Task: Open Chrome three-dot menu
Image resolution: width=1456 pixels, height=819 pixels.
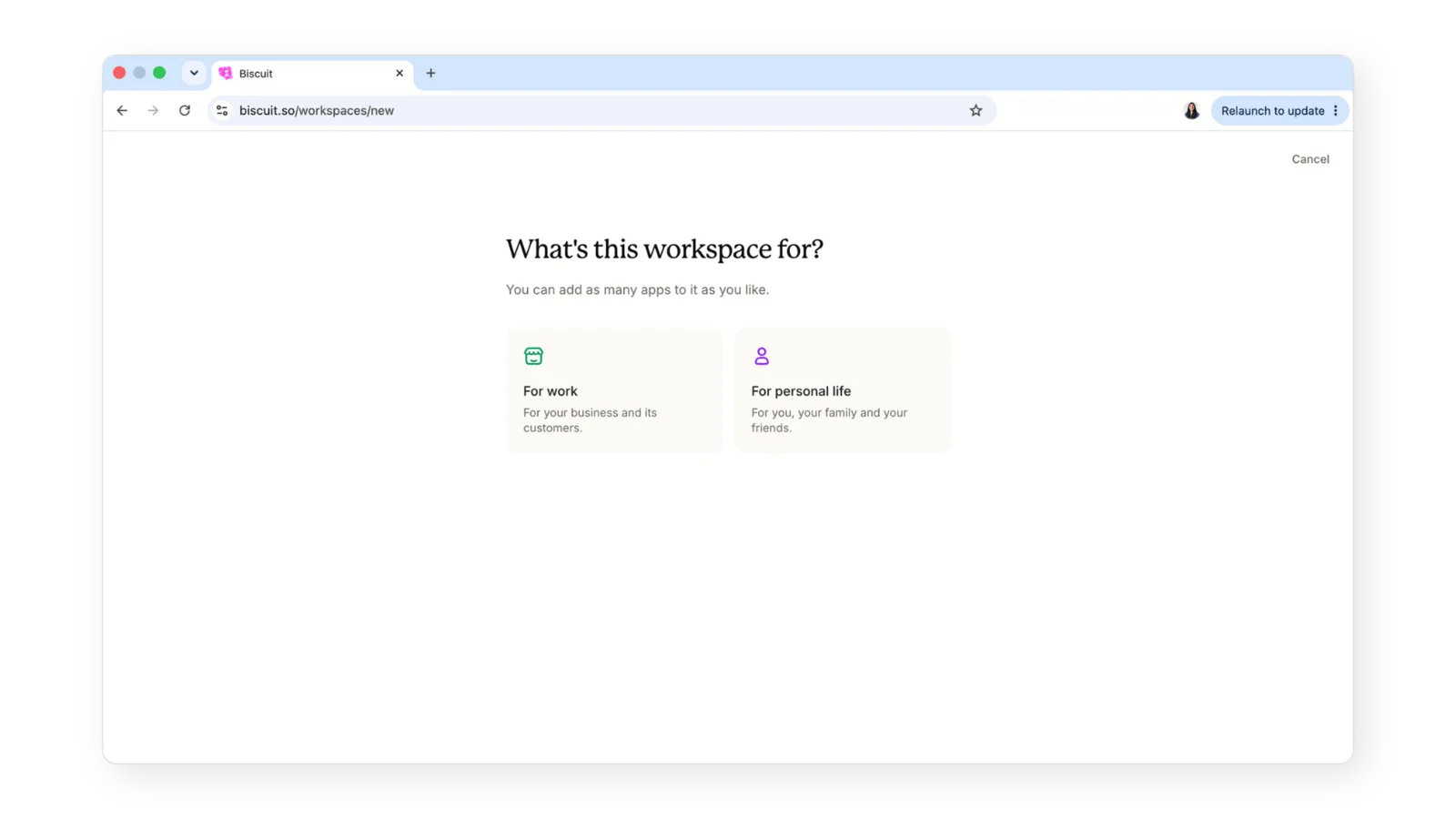Action: [x=1335, y=110]
